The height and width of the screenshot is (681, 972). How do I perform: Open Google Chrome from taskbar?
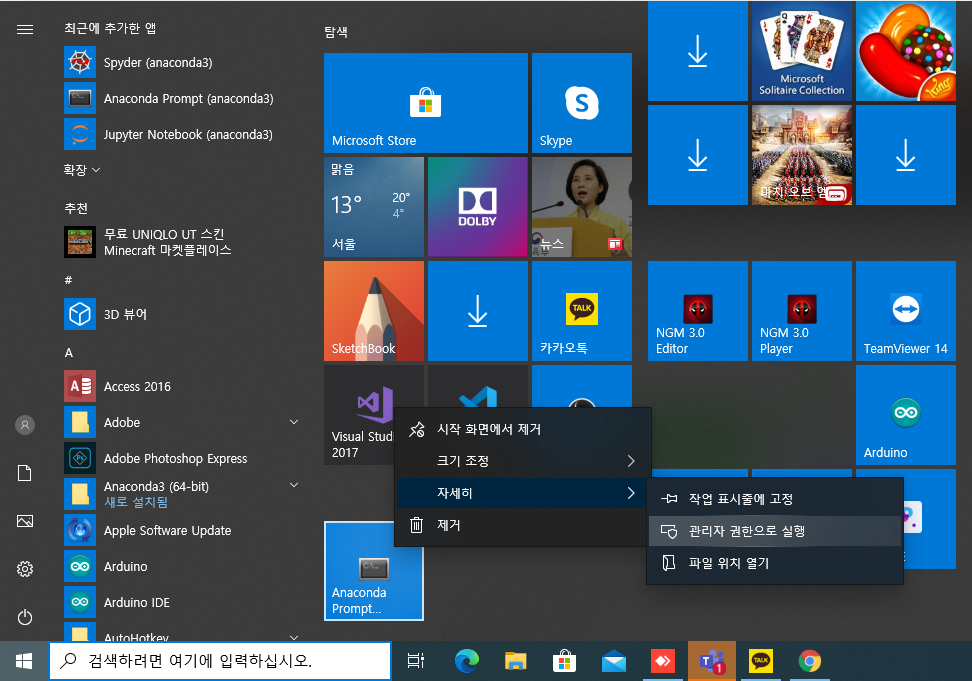pyautogui.click(x=810, y=661)
